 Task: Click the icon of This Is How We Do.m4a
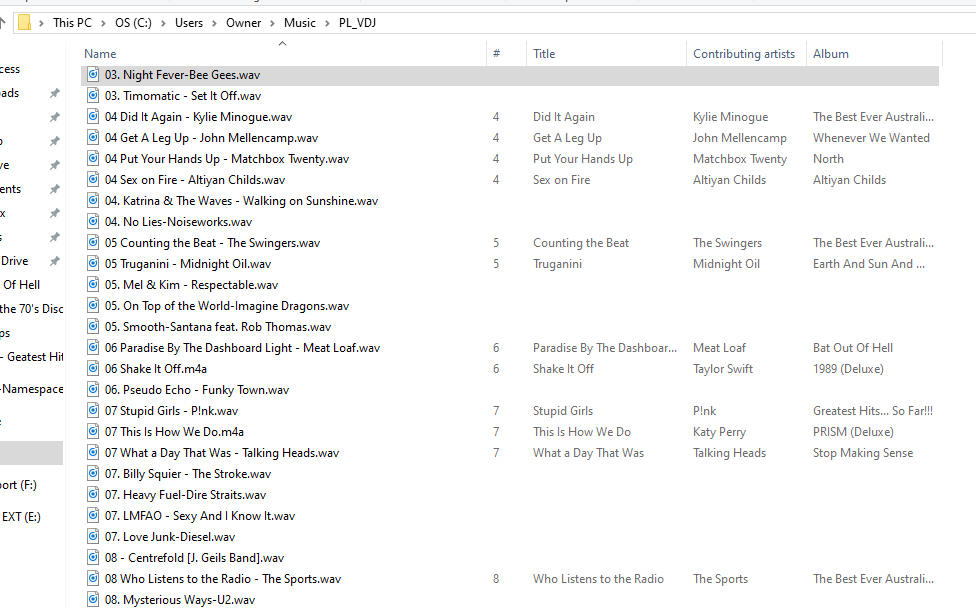click(x=93, y=431)
